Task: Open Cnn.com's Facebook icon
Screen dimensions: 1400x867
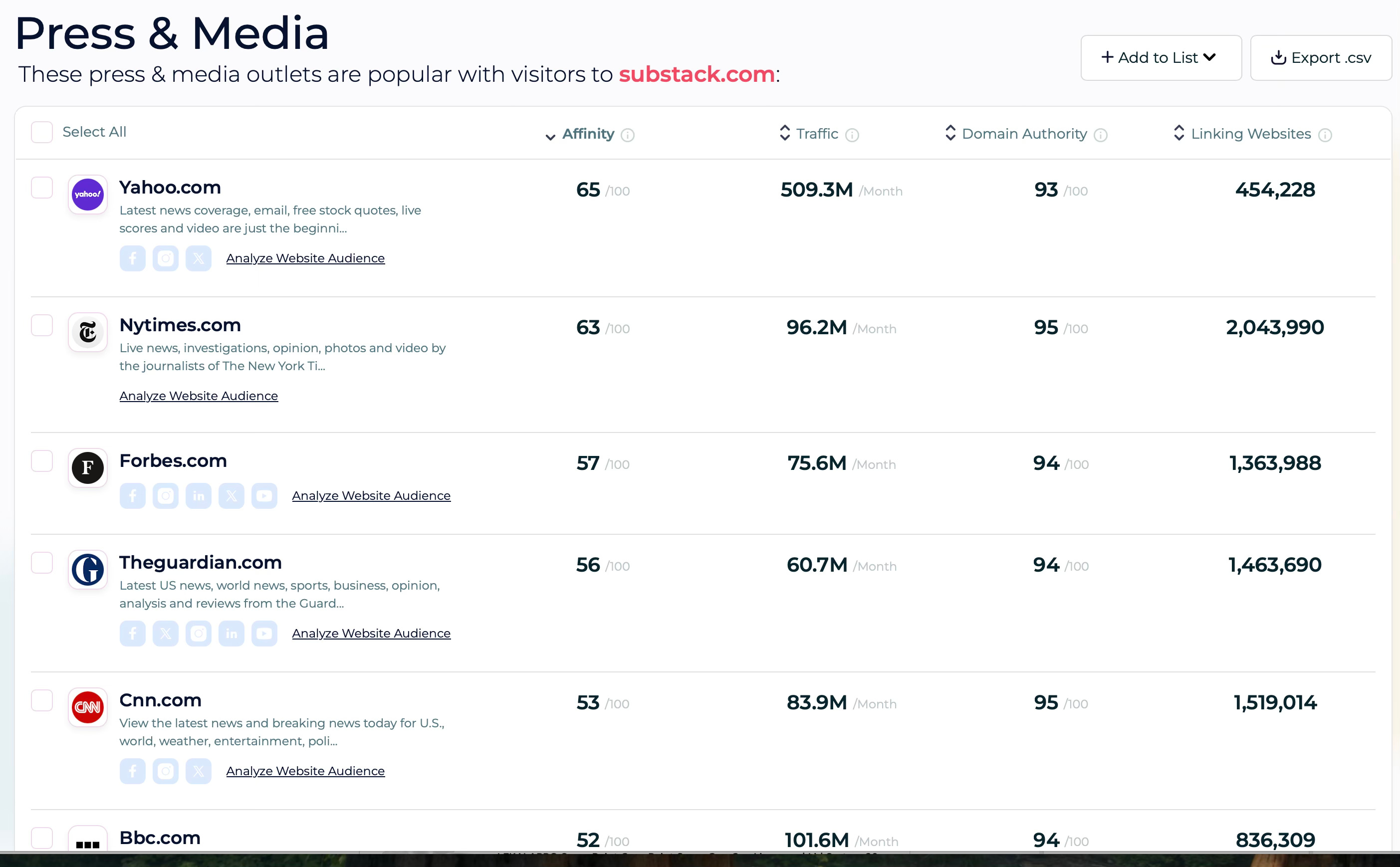Action: 133,771
